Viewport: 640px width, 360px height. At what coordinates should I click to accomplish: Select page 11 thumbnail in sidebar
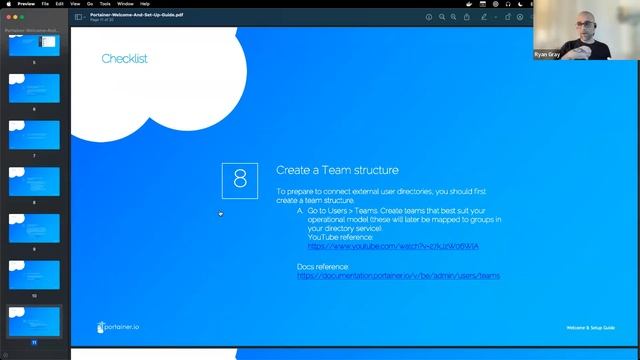[x=34, y=322]
